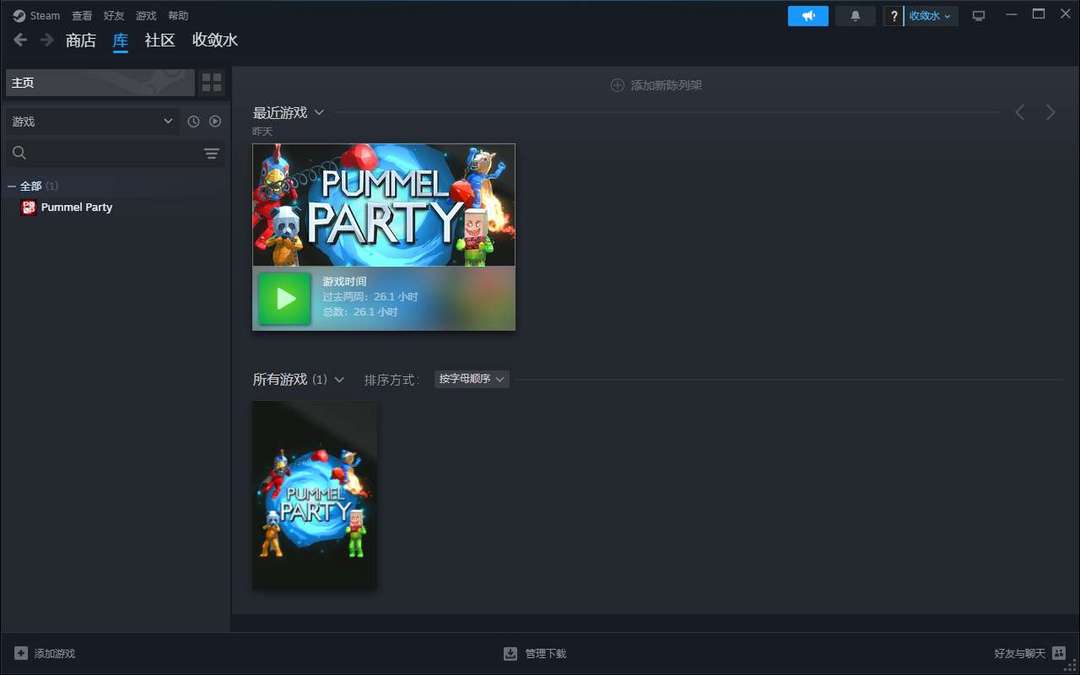Switch library to grid collections view

pyautogui.click(x=212, y=83)
